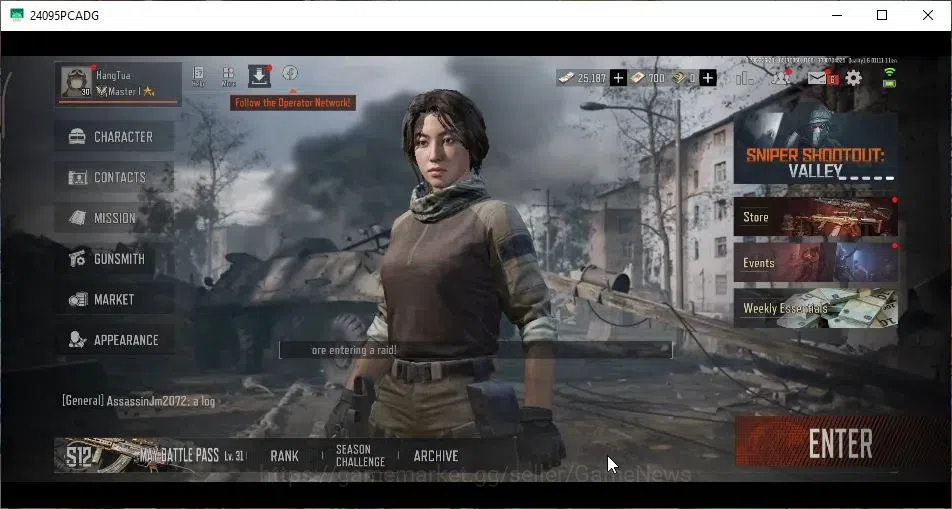The width and height of the screenshot is (952, 509).
Task: Open General chat message from AssassinJm2072
Action: click(138, 401)
